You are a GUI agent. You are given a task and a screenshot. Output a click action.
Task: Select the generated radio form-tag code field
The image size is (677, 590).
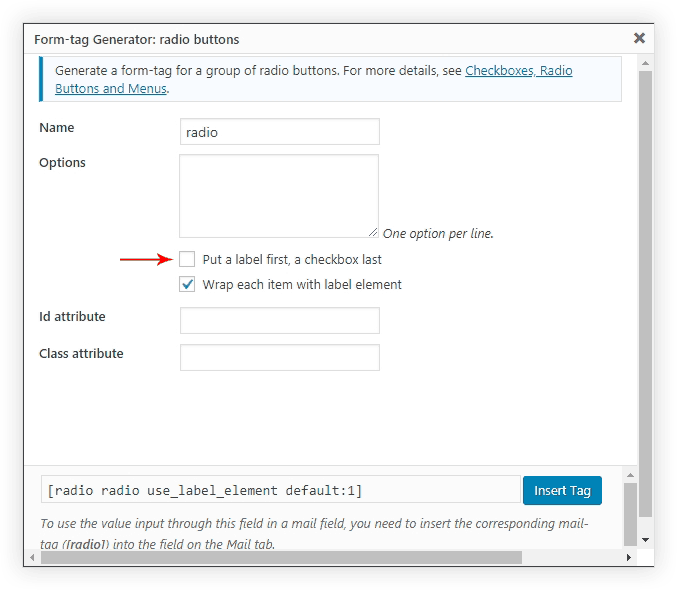point(280,490)
